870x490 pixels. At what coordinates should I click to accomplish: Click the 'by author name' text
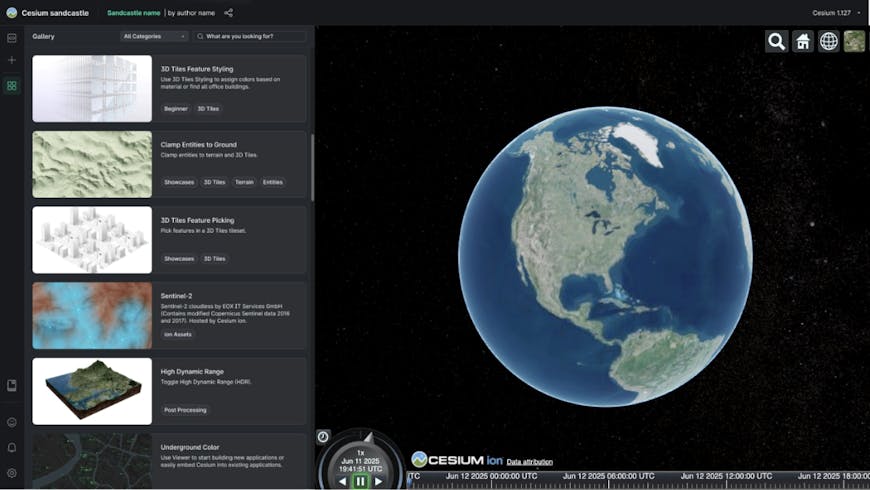191,13
